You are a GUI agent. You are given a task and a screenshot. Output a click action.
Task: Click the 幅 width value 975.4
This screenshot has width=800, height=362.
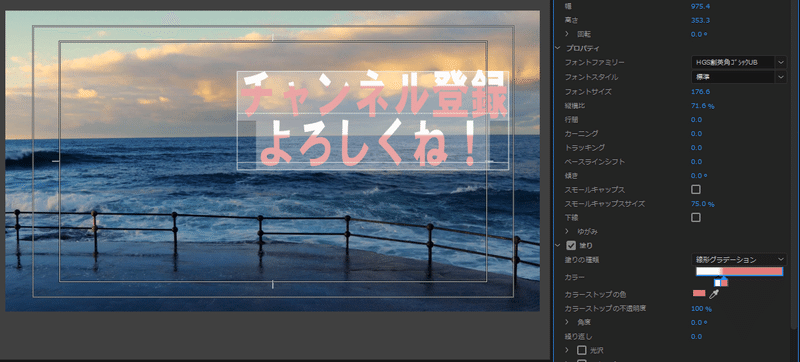700,6
